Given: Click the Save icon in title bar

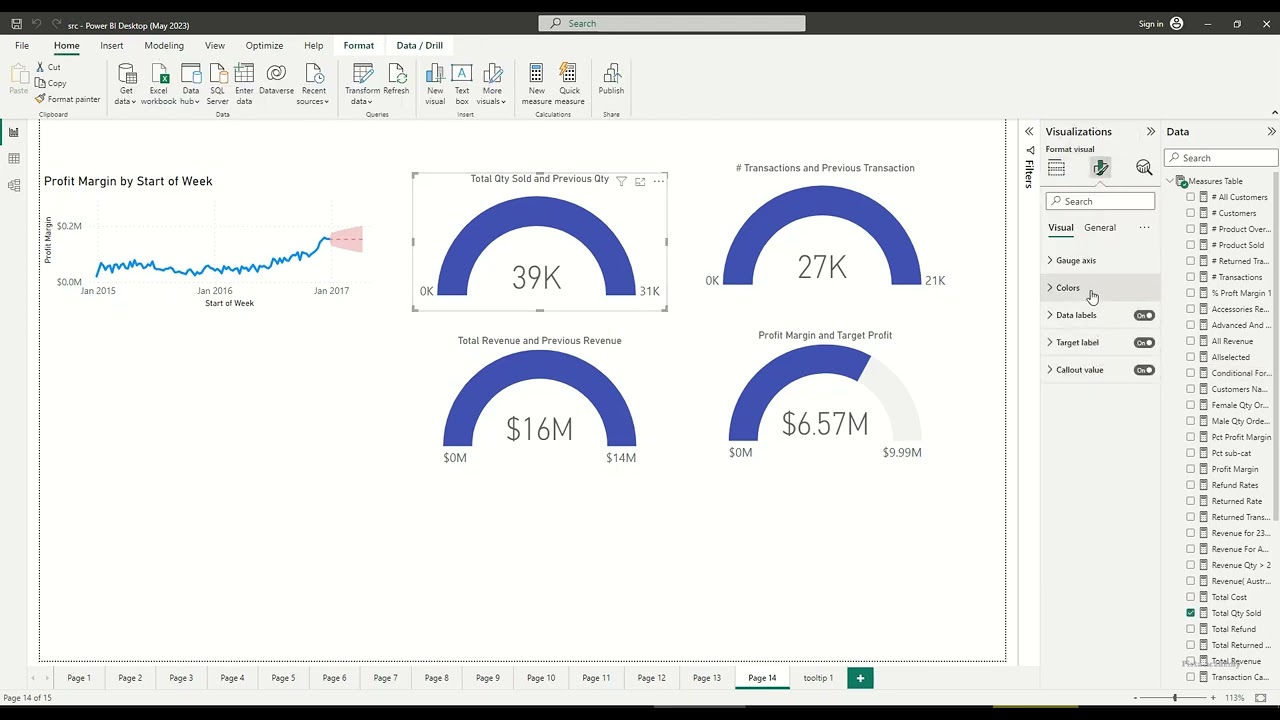Looking at the screenshot, I should pos(17,24).
